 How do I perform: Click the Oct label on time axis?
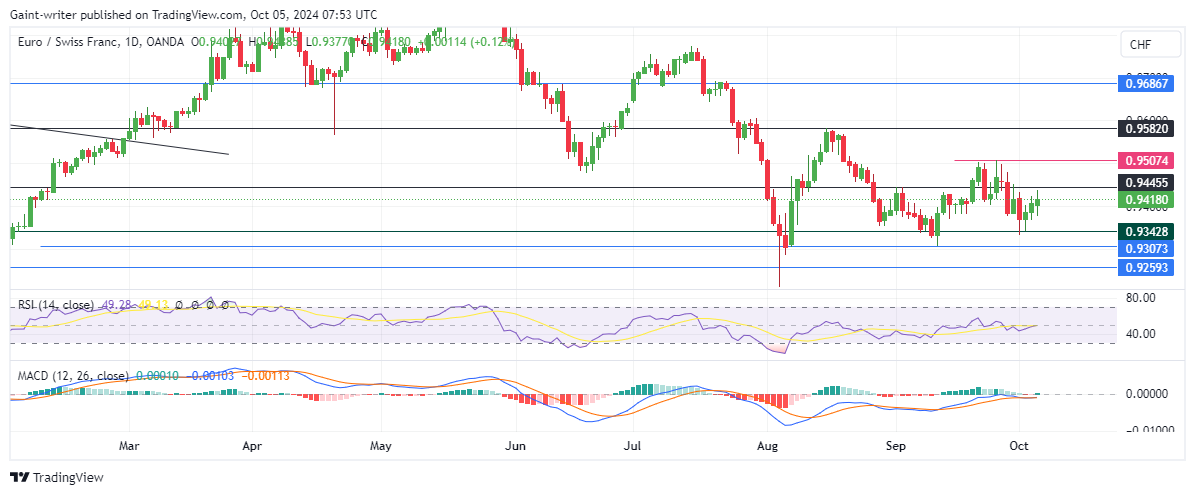pos(1018,446)
